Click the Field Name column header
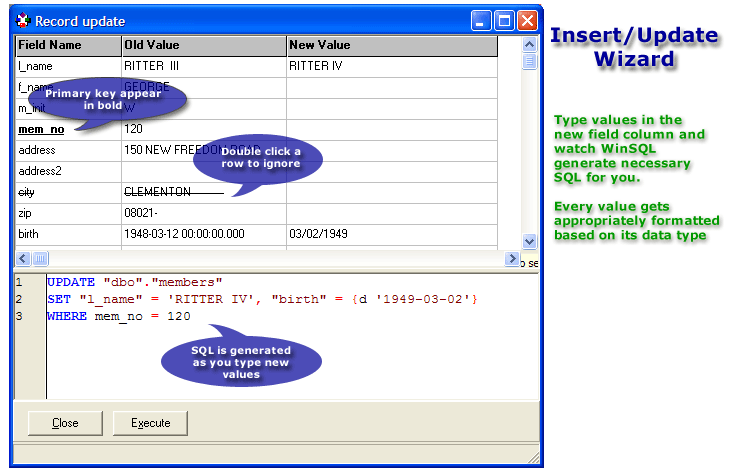 (x=69, y=45)
